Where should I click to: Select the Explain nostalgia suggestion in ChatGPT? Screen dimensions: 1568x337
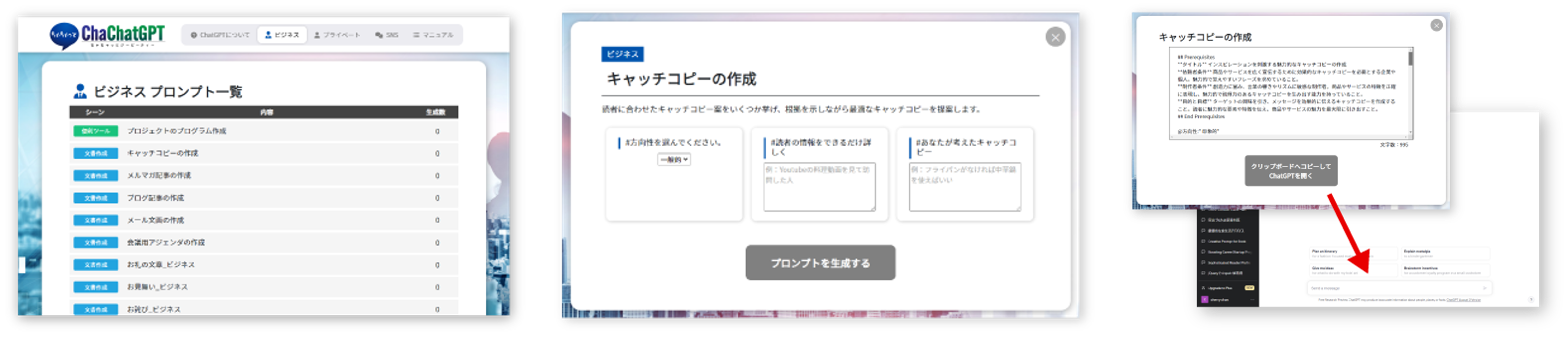[1446, 254]
